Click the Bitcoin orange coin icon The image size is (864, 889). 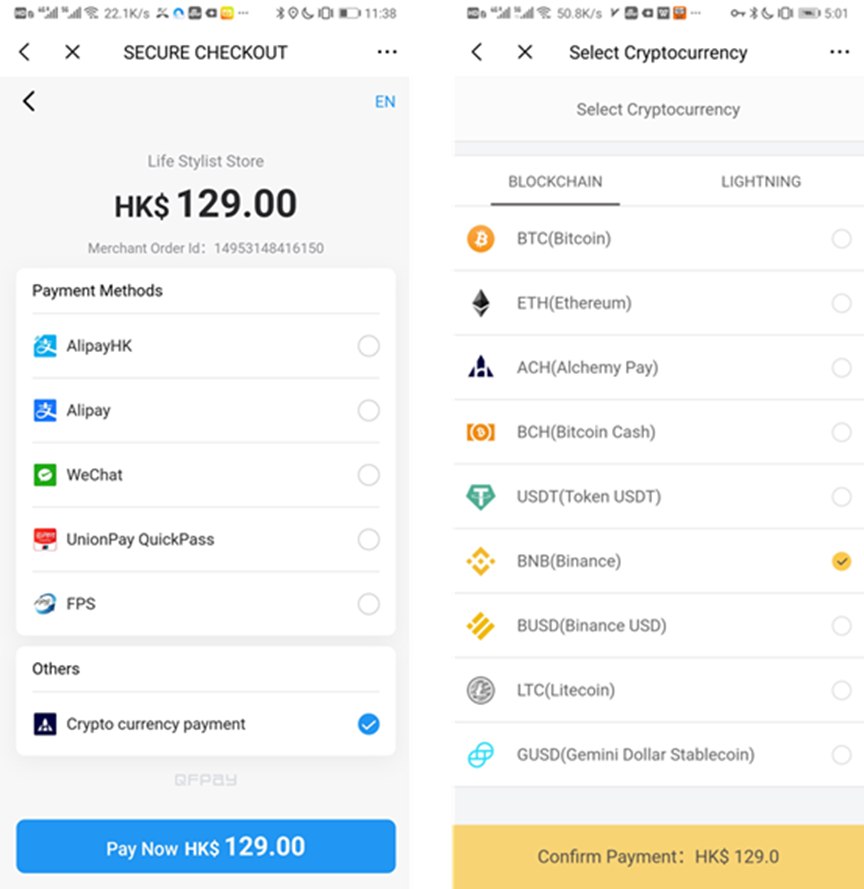click(x=480, y=239)
